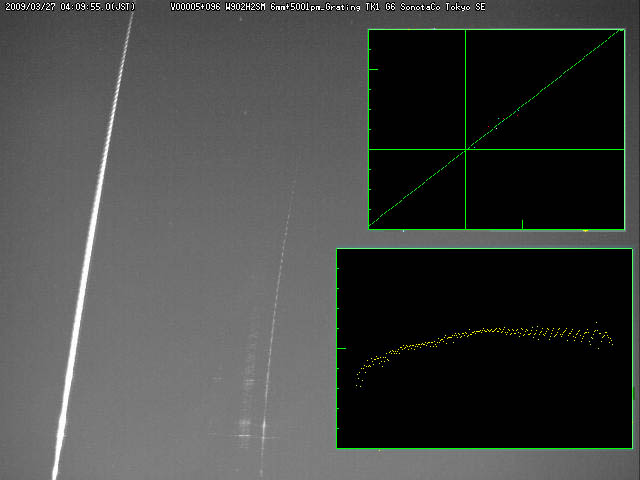Click the bottom-left origin of upper plot
The image size is (640, 480).
(369, 227)
